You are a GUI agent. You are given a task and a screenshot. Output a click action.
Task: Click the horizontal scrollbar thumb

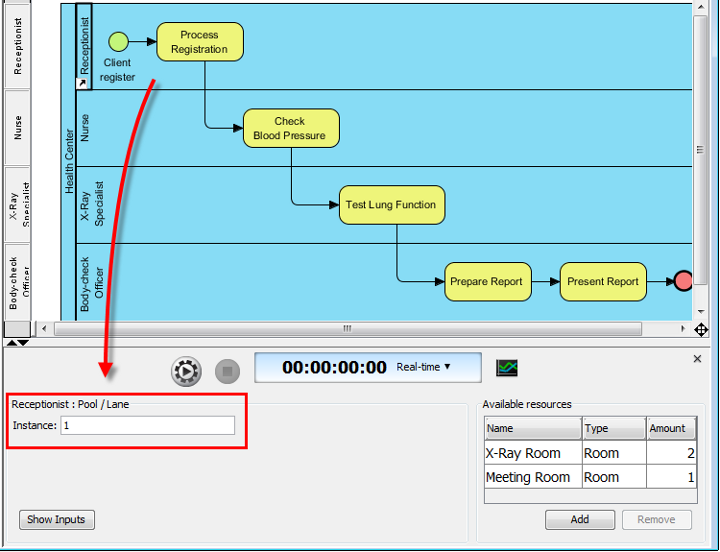click(x=348, y=328)
